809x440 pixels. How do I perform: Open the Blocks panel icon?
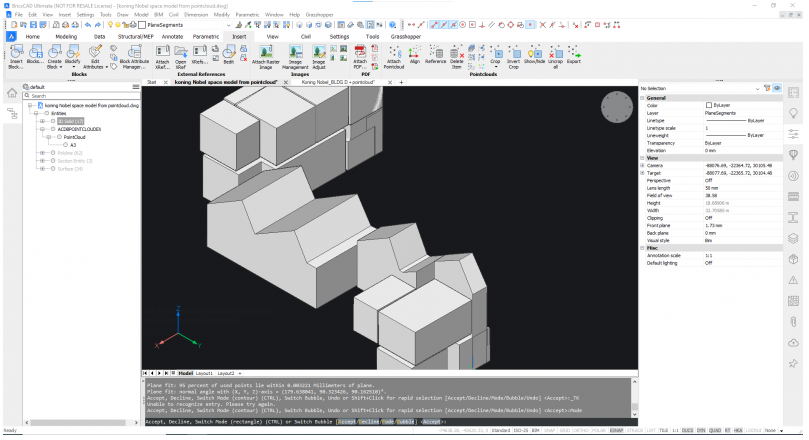pyautogui.click(x=35, y=54)
